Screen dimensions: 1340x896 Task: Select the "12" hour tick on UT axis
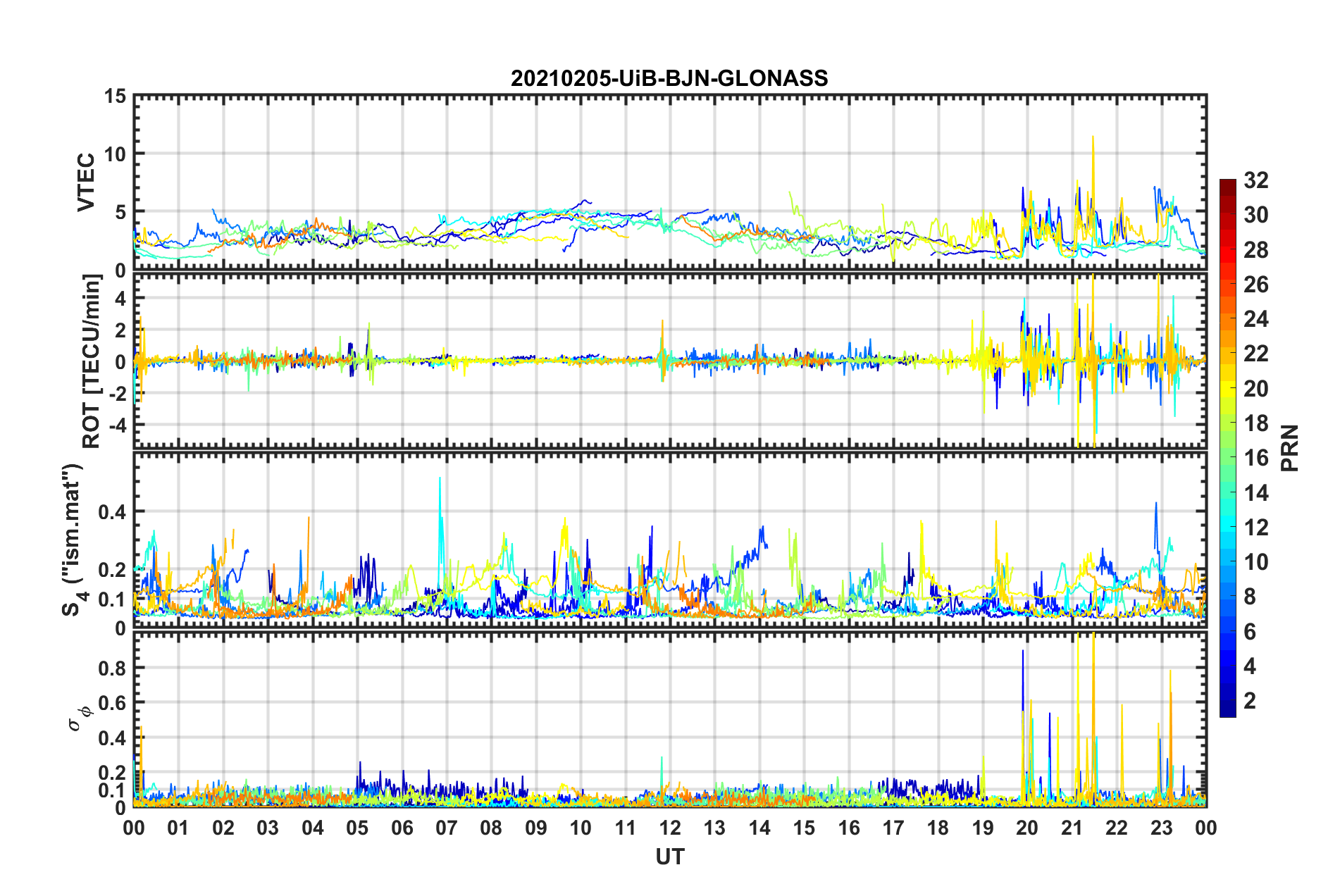(x=670, y=828)
